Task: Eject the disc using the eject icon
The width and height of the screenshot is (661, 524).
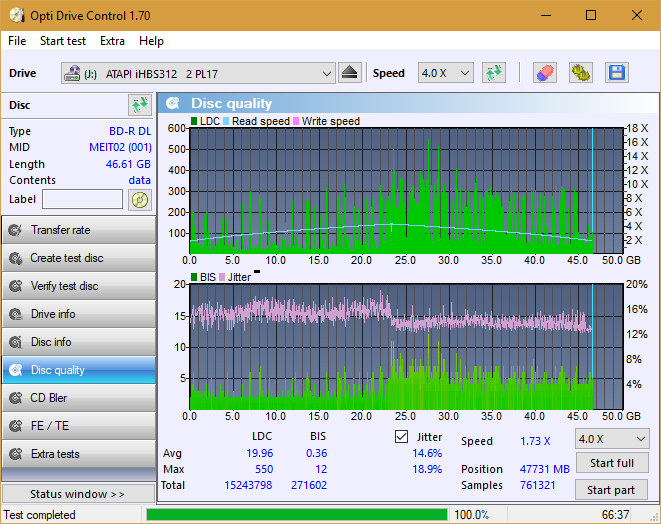Action: 349,73
